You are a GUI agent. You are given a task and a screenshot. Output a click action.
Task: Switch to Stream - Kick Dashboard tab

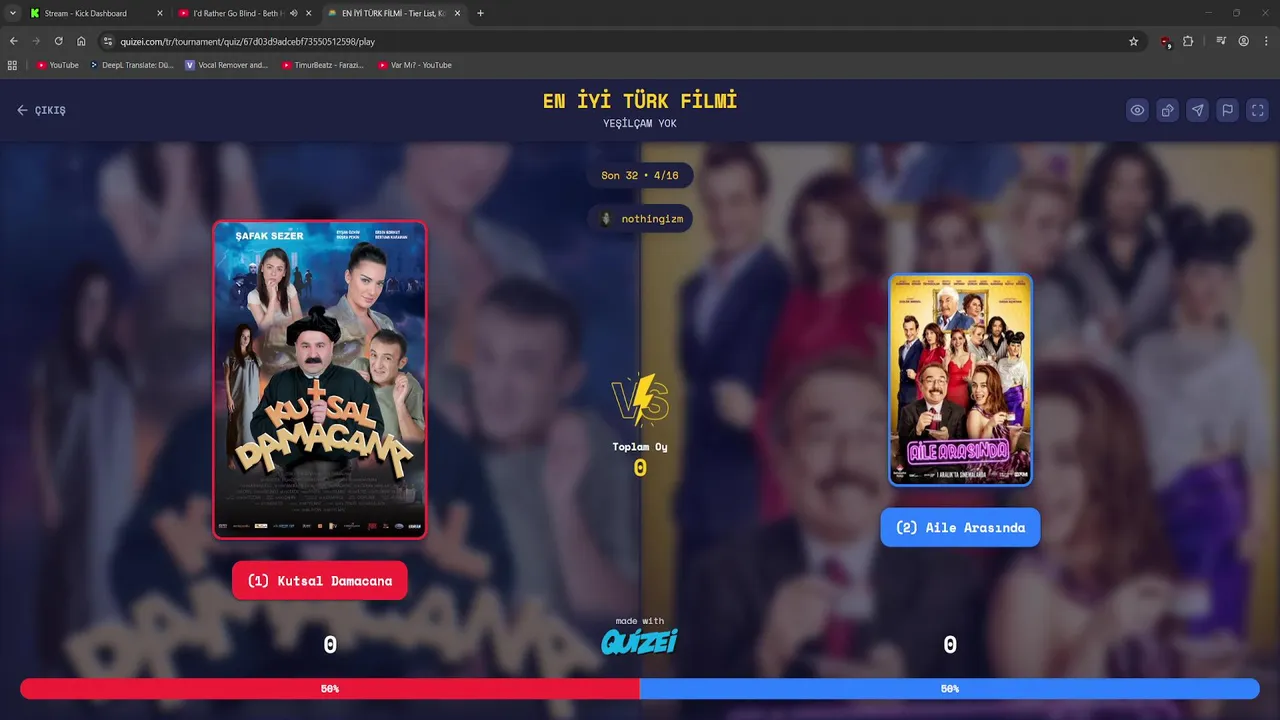(x=94, y=13)
